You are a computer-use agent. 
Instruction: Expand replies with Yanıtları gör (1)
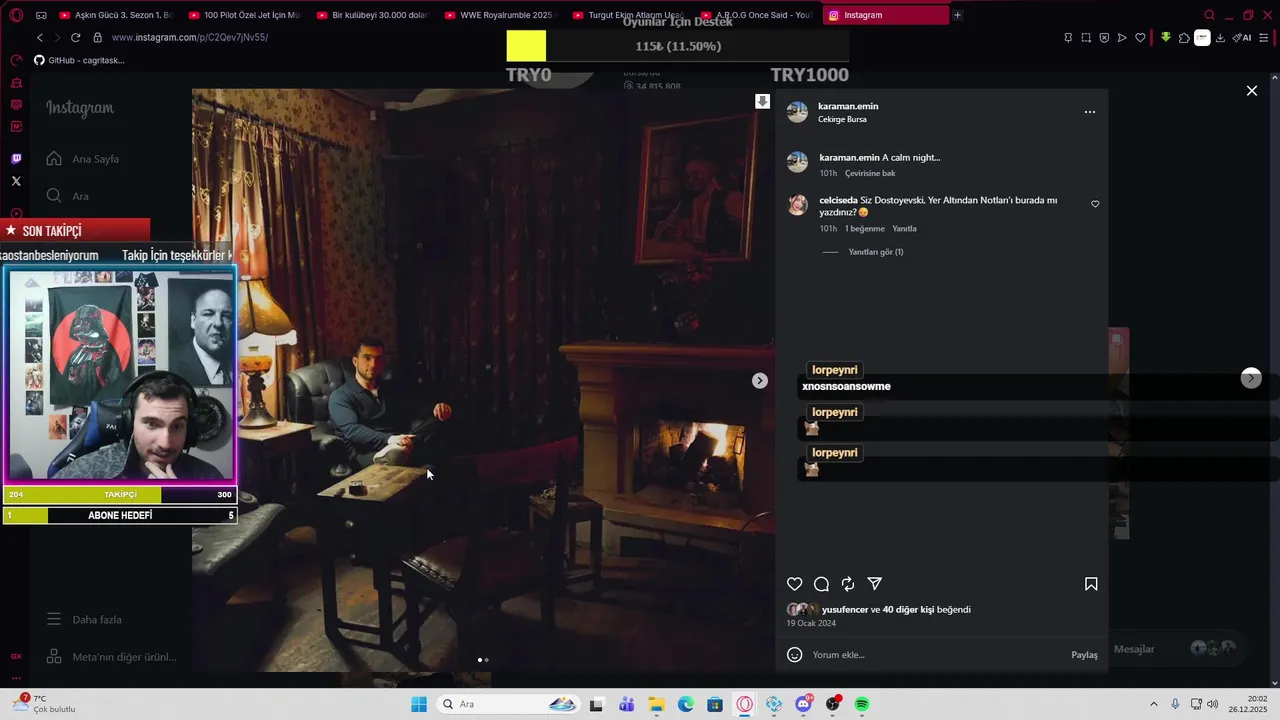click(x=876, y=252)
